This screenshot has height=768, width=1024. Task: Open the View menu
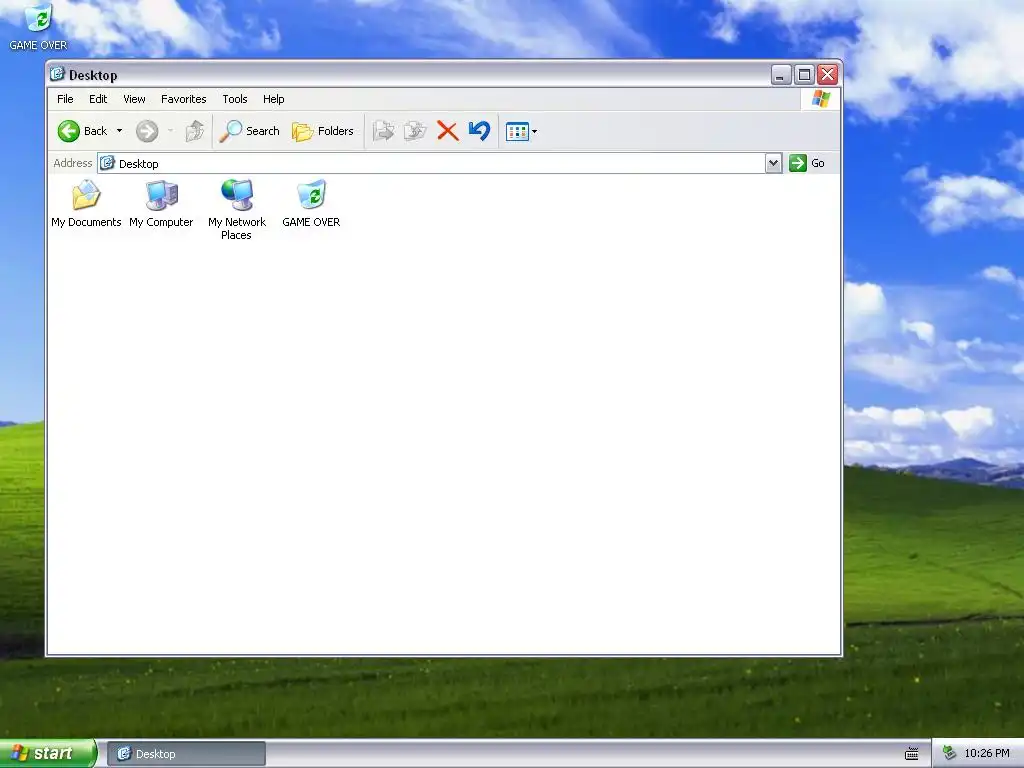point(135,99)
